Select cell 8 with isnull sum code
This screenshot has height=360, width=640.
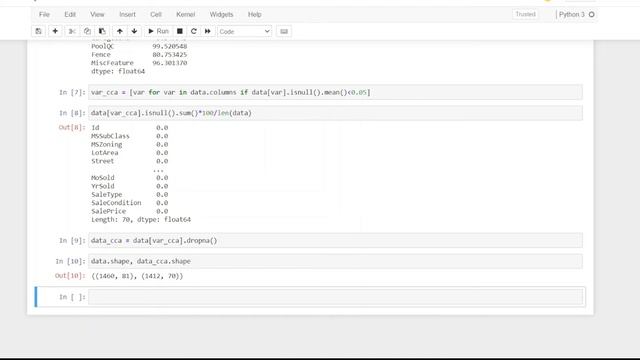336,113
